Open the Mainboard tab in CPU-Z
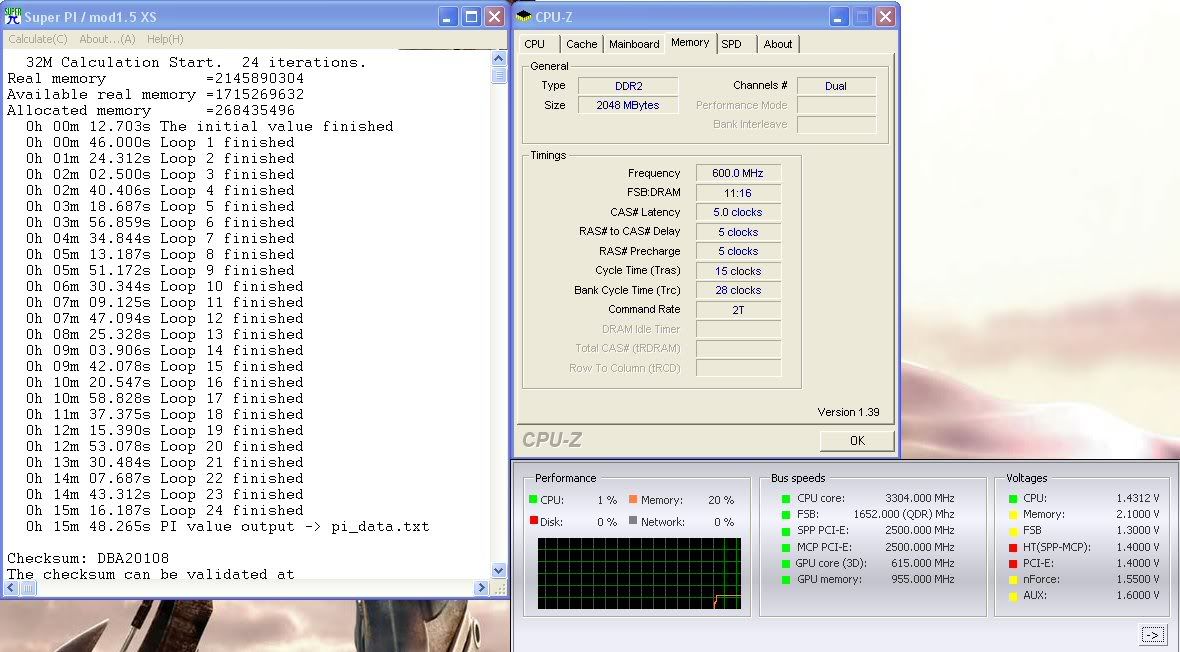 point(634,44)
